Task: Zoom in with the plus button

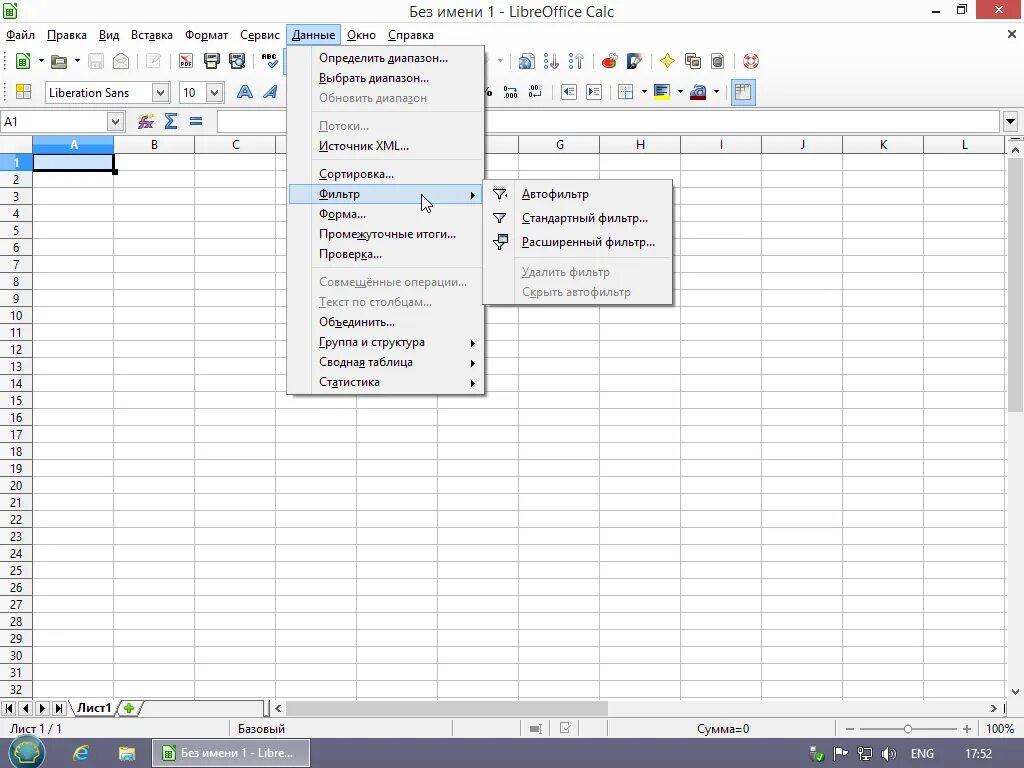Action: point(967,729)
